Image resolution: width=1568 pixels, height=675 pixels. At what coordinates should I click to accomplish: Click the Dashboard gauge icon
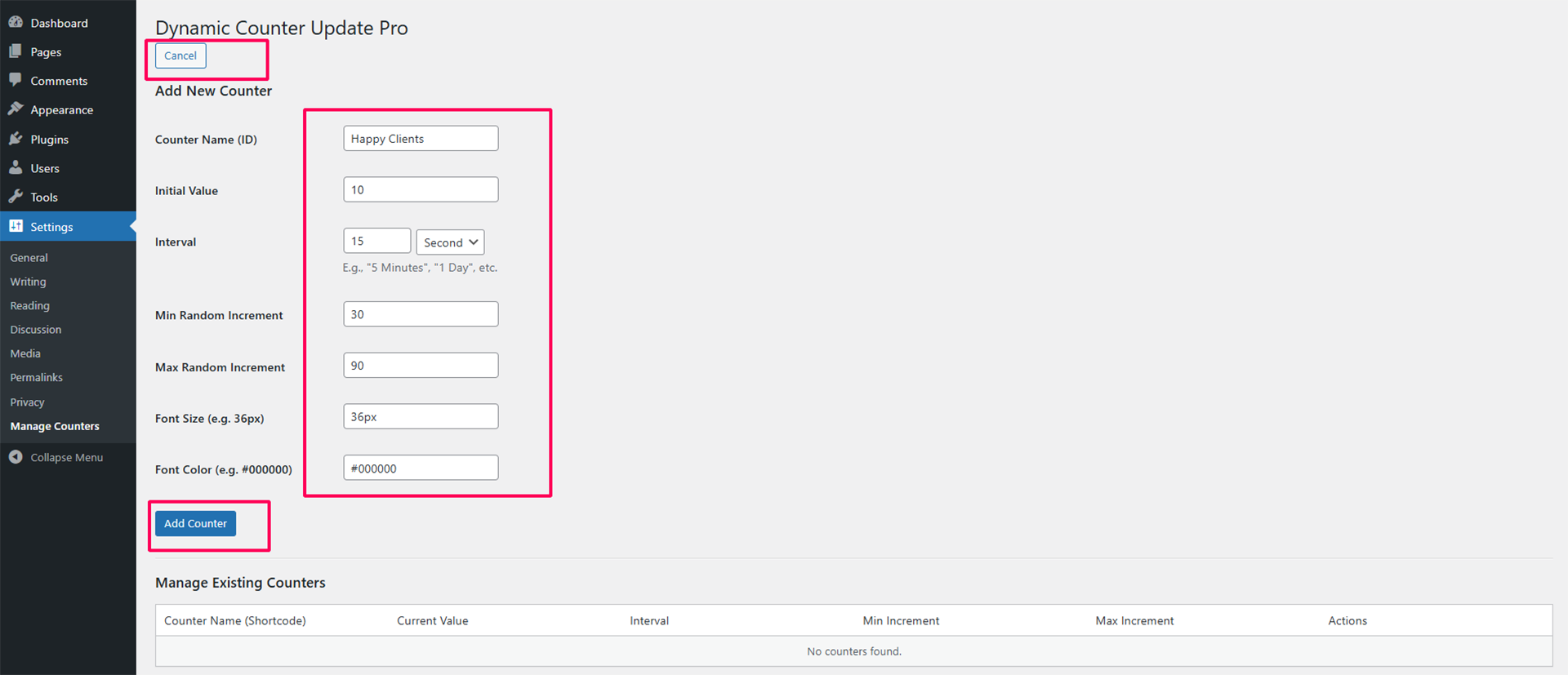[16, 22]
